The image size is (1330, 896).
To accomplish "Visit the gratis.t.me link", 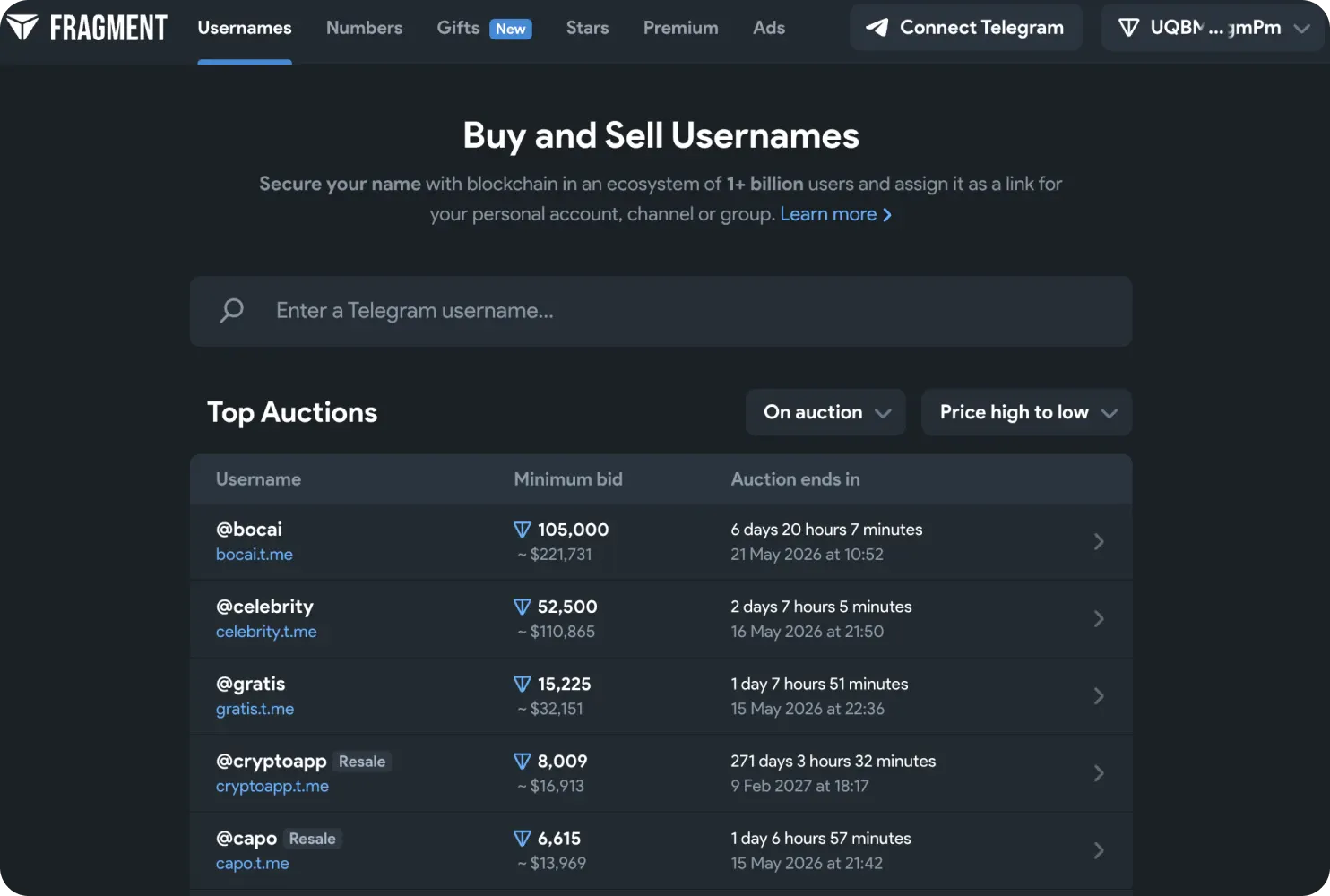I will point(255,709).
